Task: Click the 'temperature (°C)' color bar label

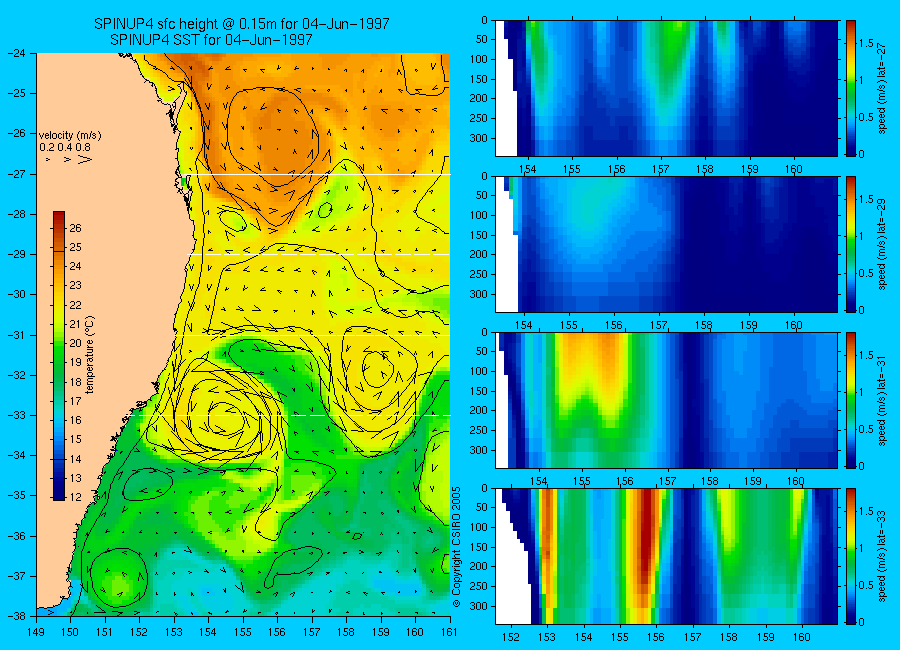Action: pyautogui.click(x=90, y=355)
